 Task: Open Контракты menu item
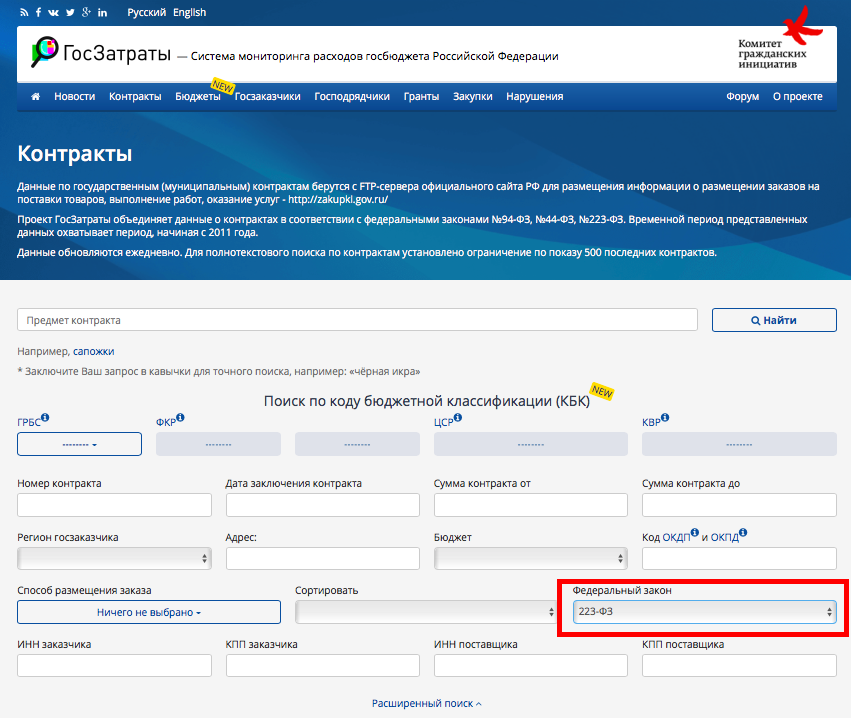pyautogui.click(x=135, y=96)
